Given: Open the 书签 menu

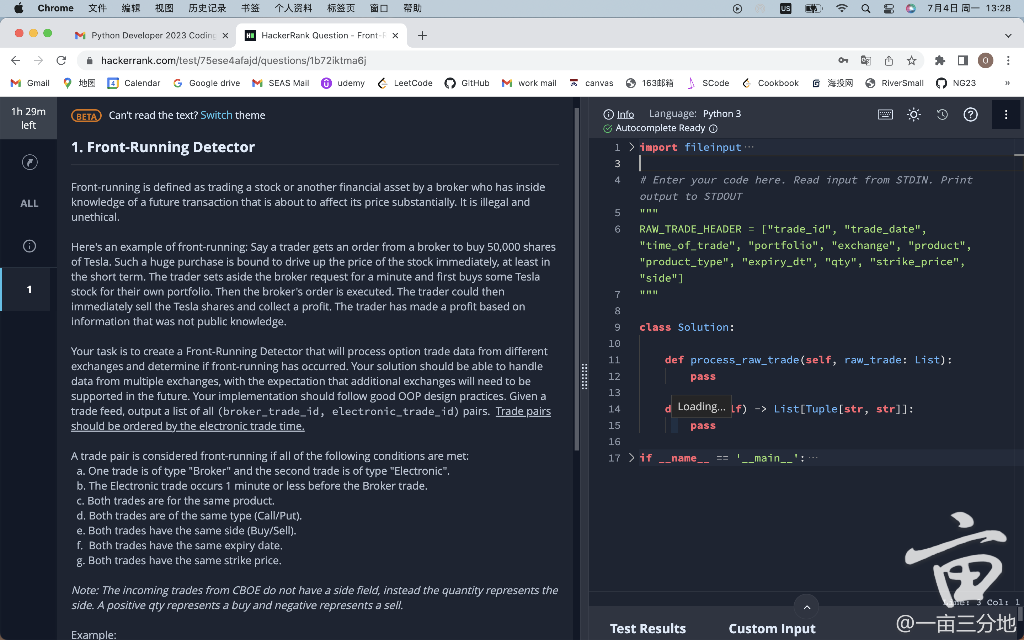Looking at the screenshot, I should [x=250, y=8].
